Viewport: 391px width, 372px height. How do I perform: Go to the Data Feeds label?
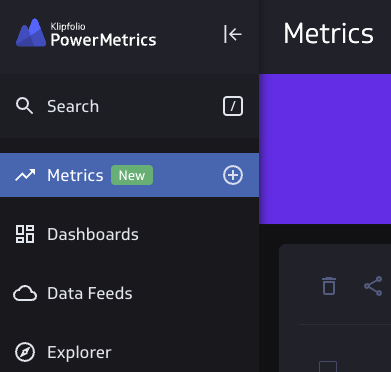click(90, 293)
